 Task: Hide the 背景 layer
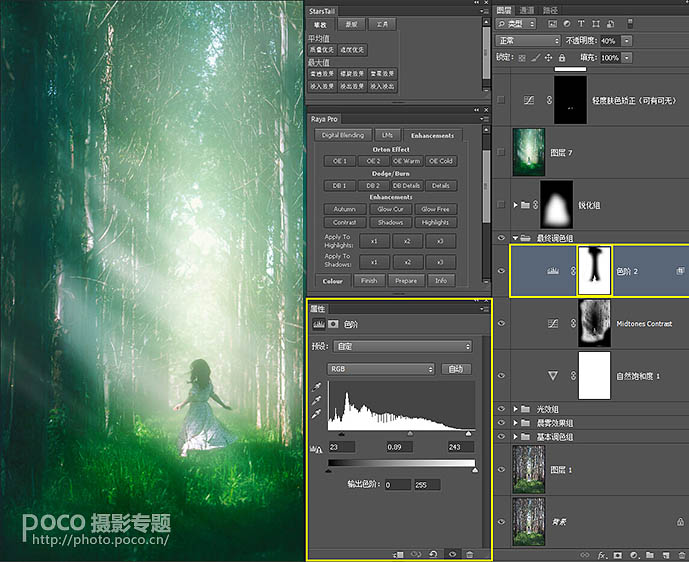501,522
